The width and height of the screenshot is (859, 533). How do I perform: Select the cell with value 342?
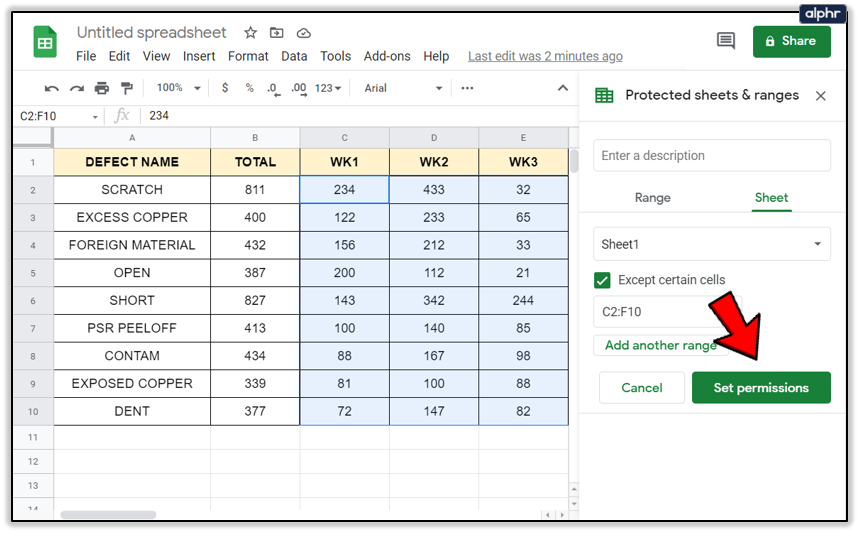point(434,300)
